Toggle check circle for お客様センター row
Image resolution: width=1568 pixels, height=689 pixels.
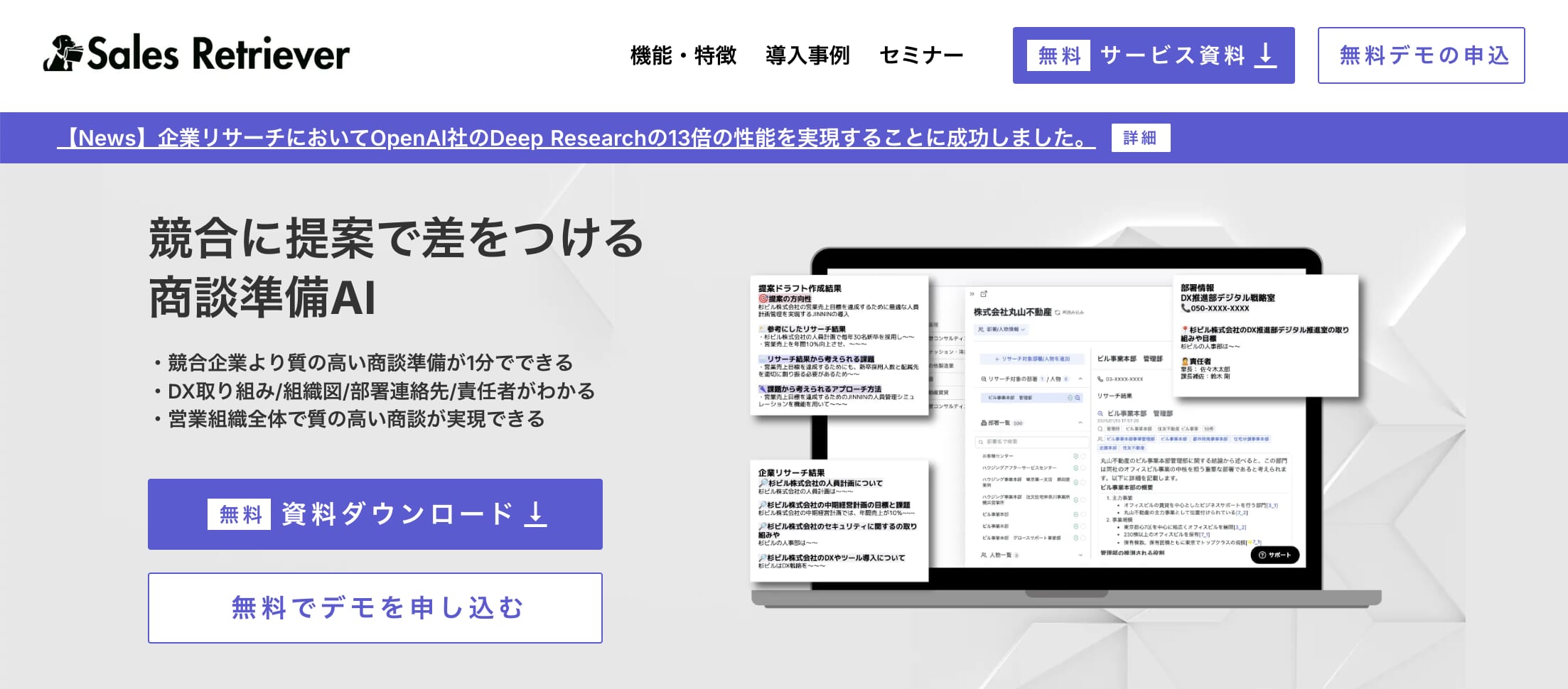1075,456
